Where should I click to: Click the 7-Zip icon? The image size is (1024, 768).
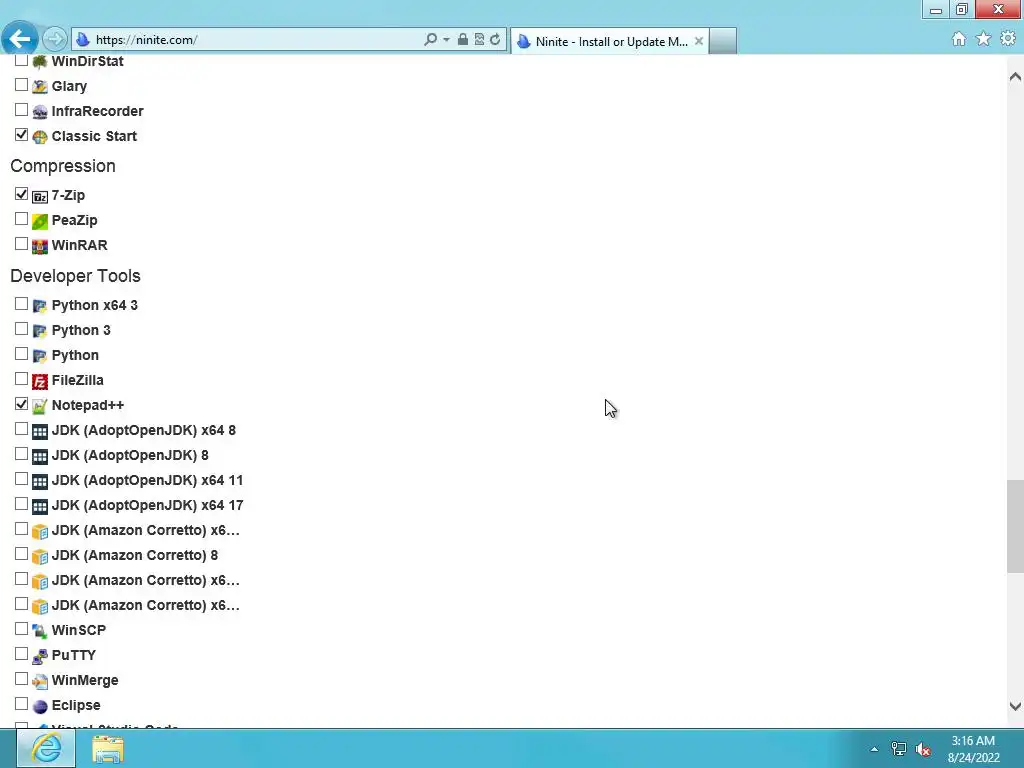(x=40, y=196)
